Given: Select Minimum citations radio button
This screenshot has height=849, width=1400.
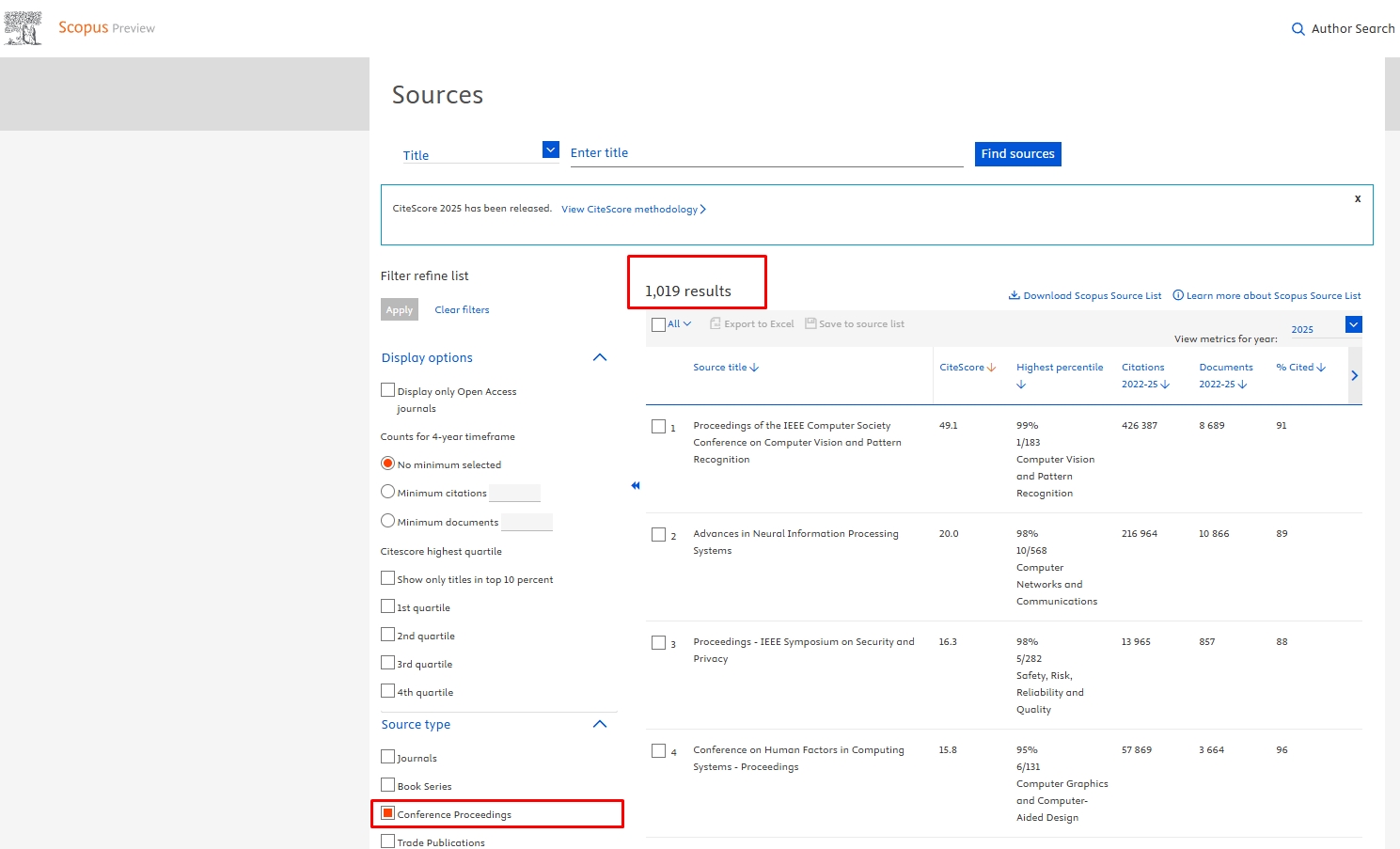Looking at the screenshot, I should [387, 492].
